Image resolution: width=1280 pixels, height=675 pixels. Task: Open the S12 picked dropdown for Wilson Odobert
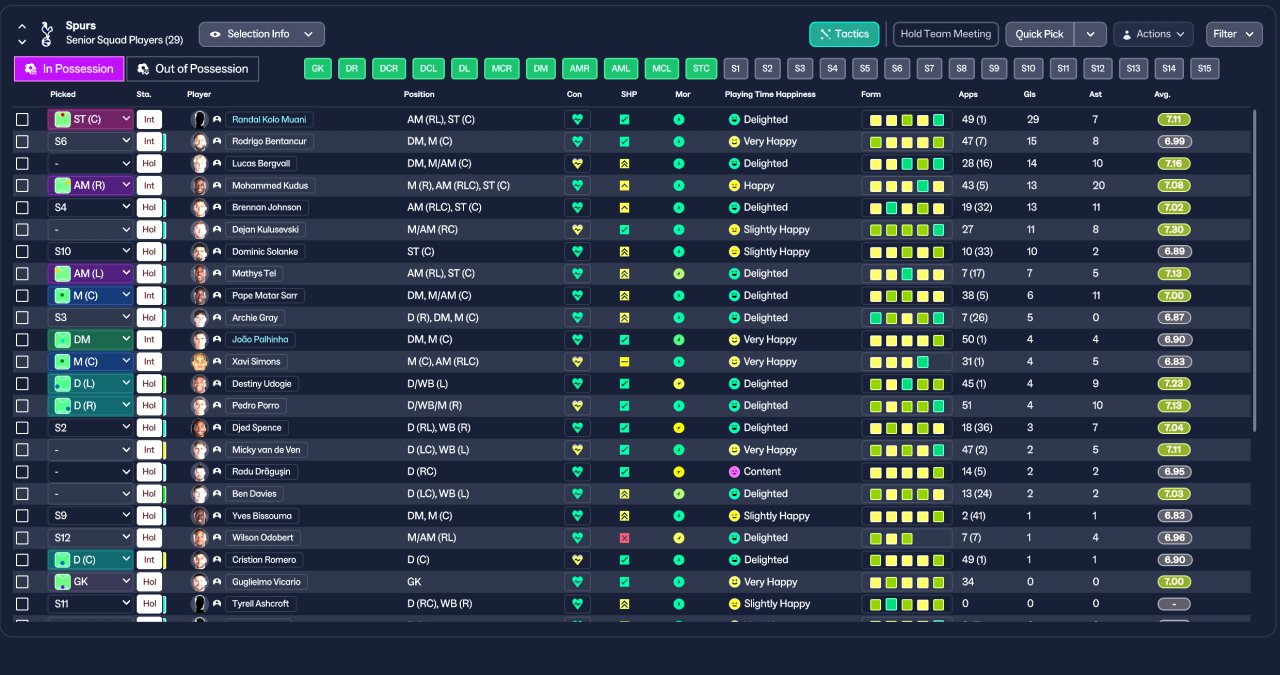(x=91, y=538)
